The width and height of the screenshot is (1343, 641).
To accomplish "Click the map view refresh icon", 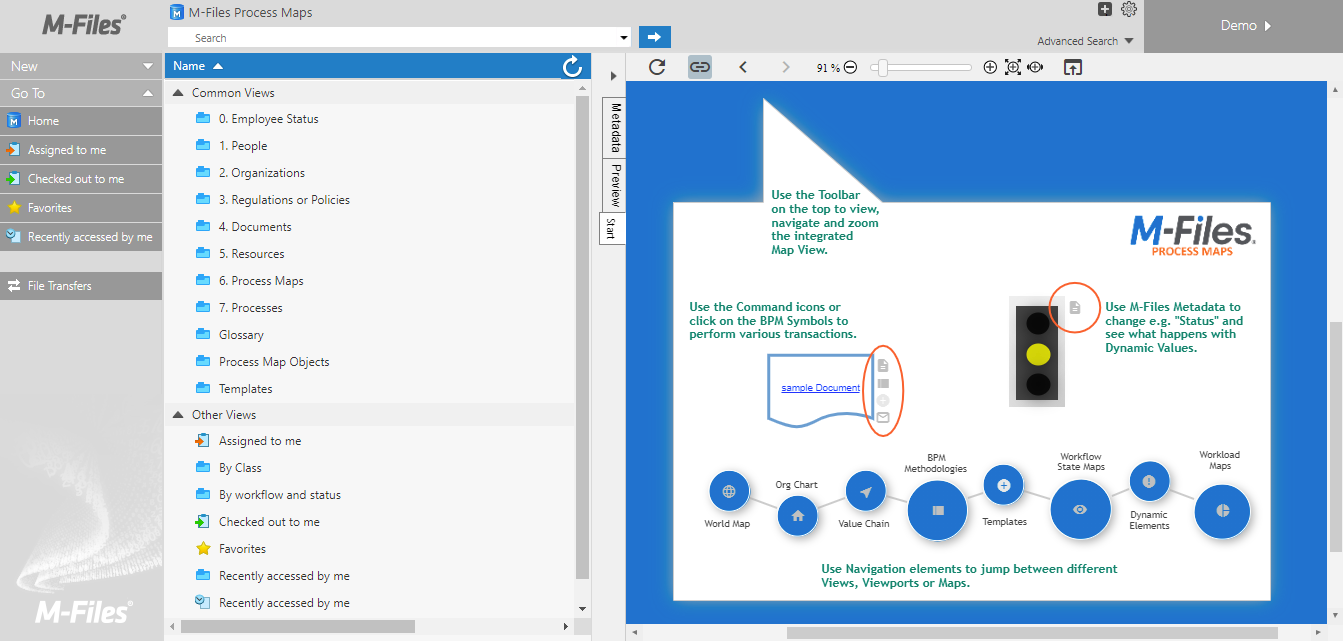I will point(657,67).
